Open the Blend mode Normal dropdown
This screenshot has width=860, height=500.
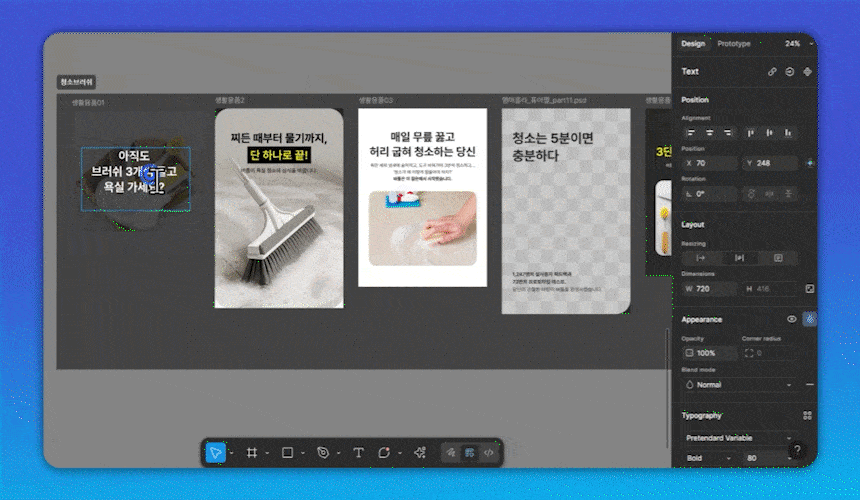pos(740,384)
